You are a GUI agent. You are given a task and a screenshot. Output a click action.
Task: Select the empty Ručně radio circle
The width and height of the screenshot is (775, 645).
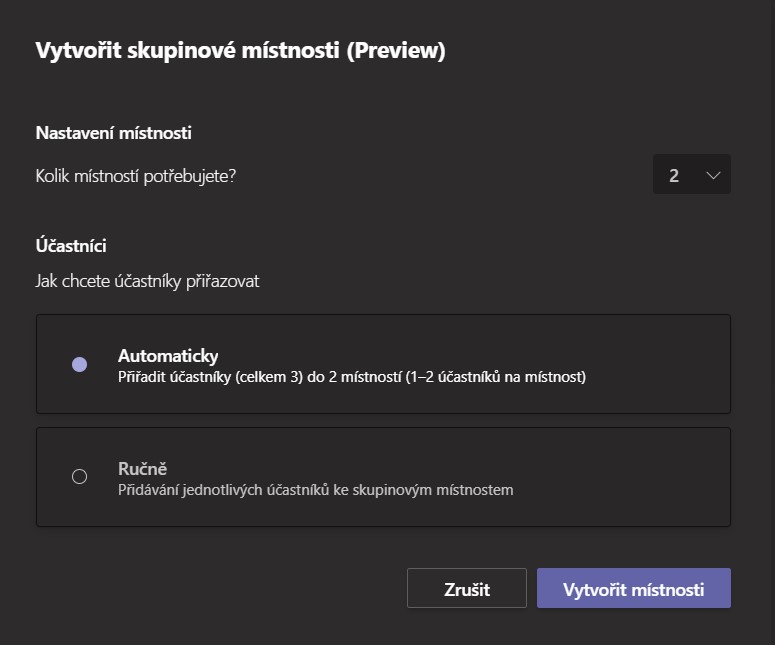point(79,476)
